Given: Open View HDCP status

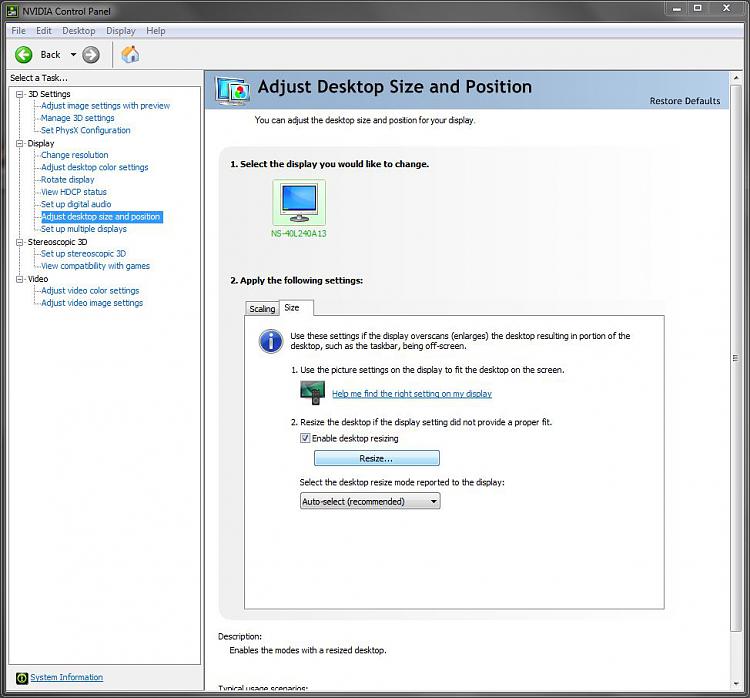Looking at the screenshot, I should [x=74, y=192].
